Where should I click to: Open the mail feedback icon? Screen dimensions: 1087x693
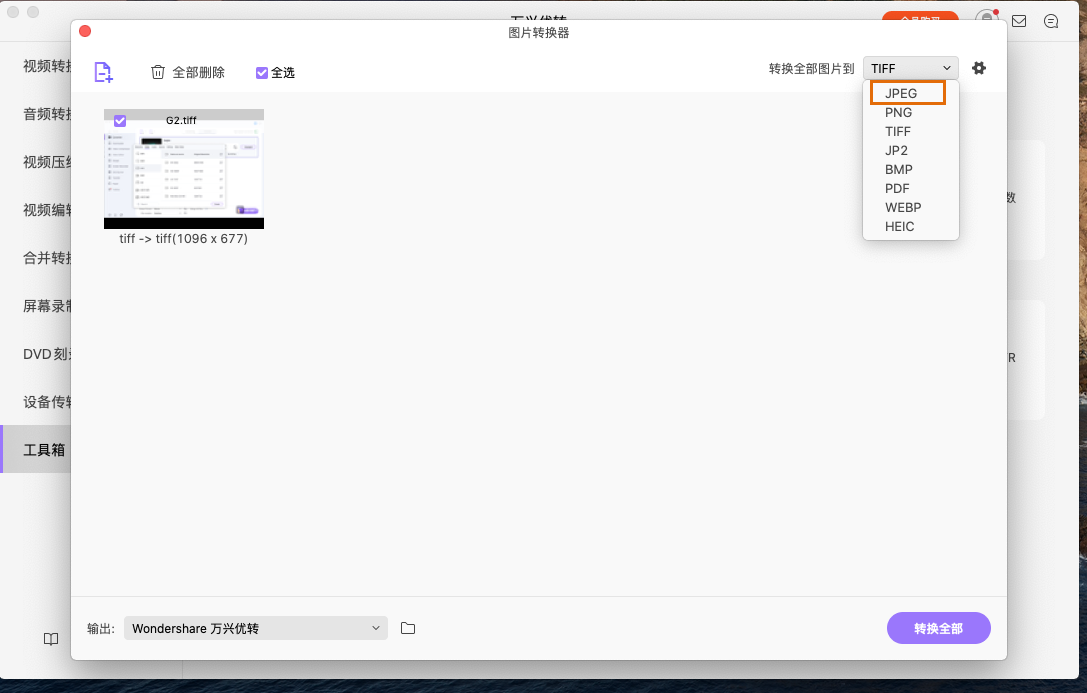[1018, 21]
